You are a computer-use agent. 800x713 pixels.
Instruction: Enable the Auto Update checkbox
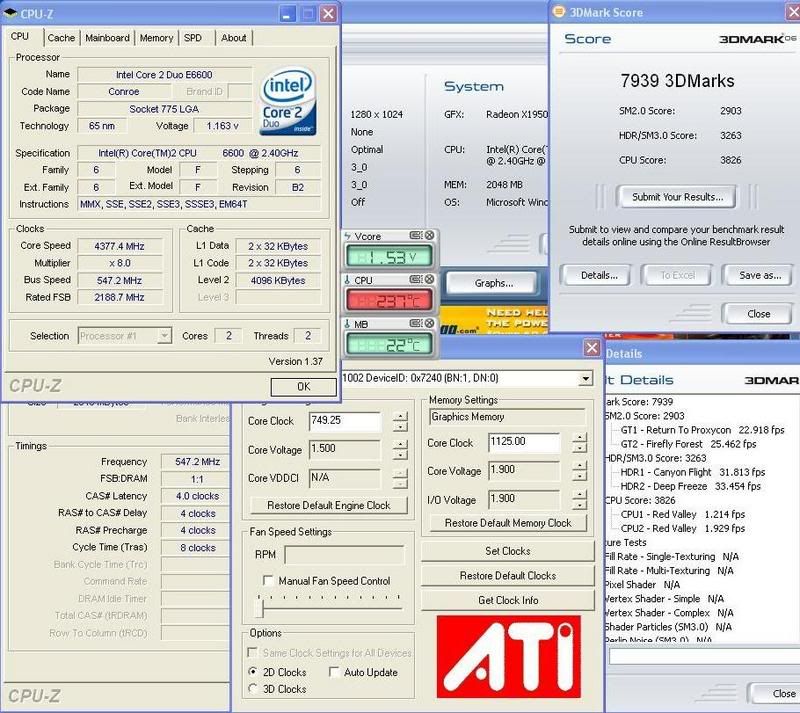pos(334,672)
